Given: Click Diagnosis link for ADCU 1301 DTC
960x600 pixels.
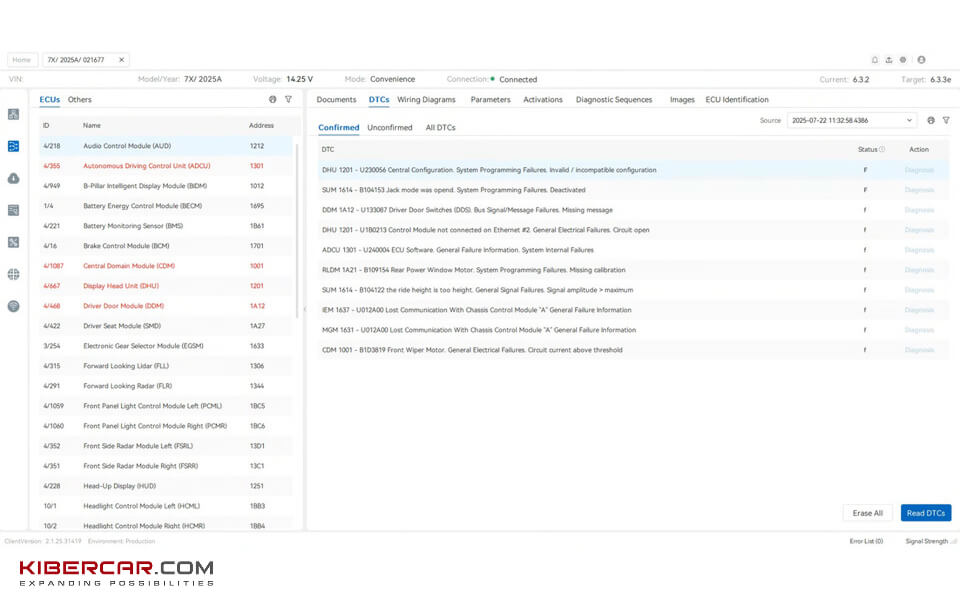Looking at the screenshot, I should 919,250.
